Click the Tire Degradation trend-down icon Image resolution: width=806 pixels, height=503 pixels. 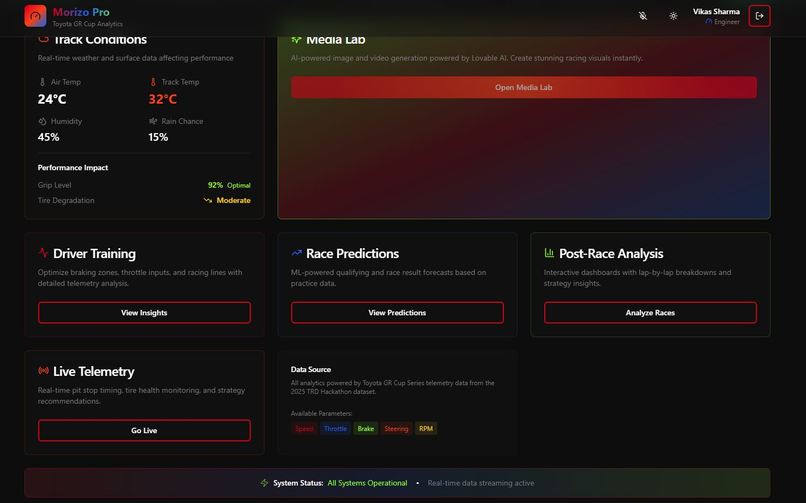point(208,200)
